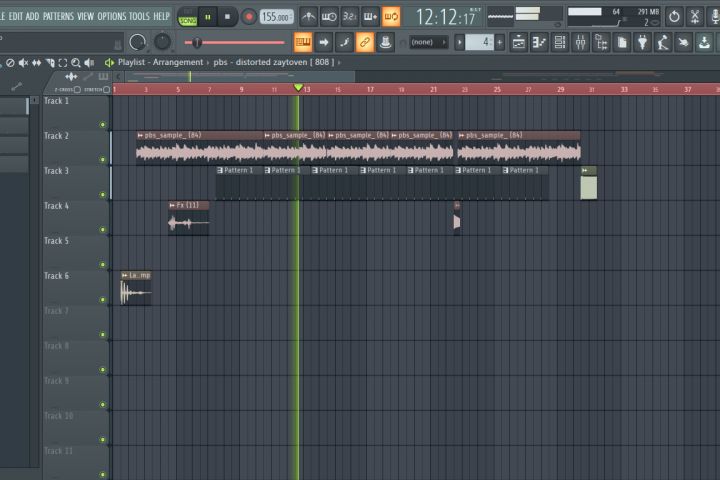Viewport: 720px width, 480px height.
Task: Open the Piano roll view icon
Action: point(539,43)
